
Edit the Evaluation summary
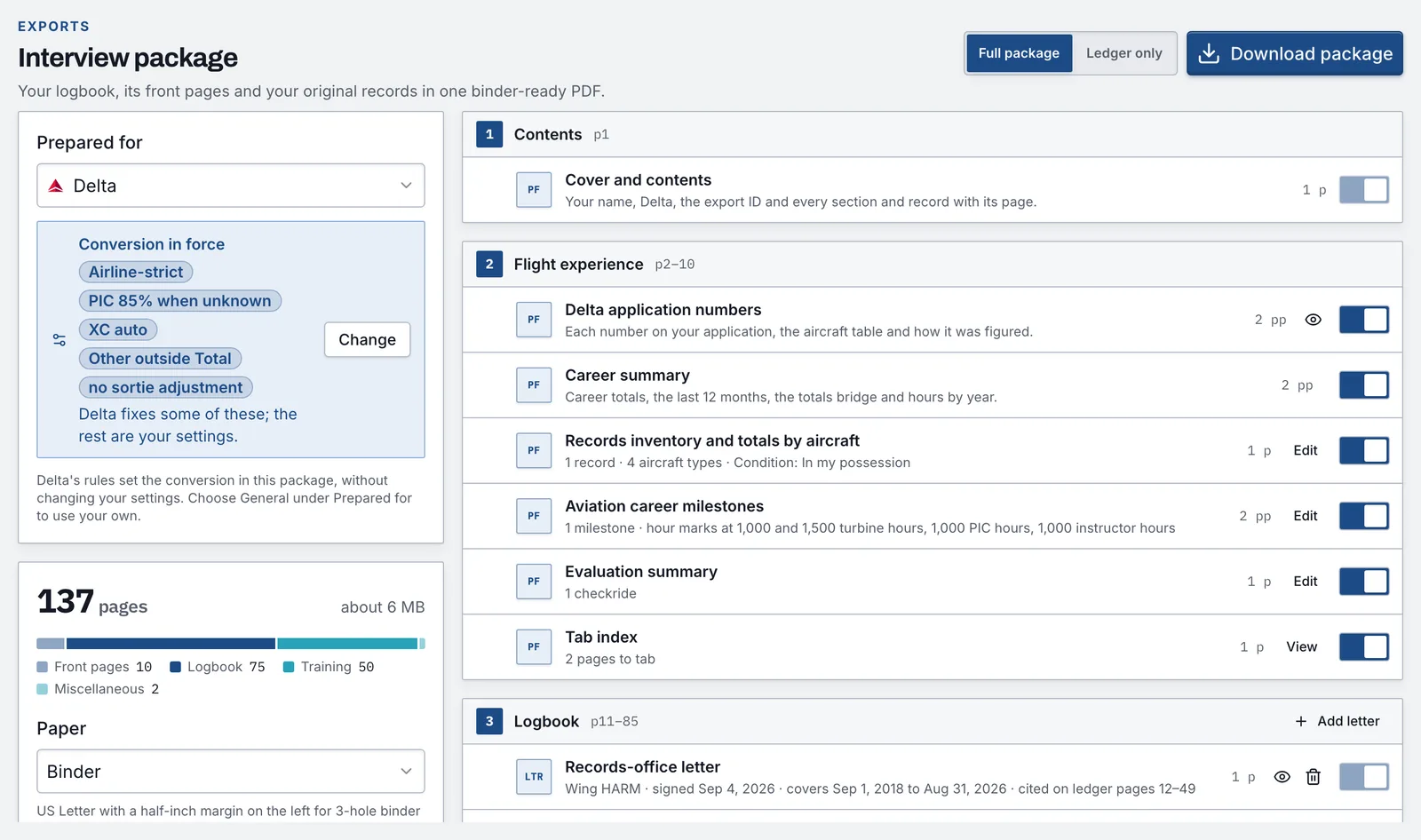coord(1306,581)
